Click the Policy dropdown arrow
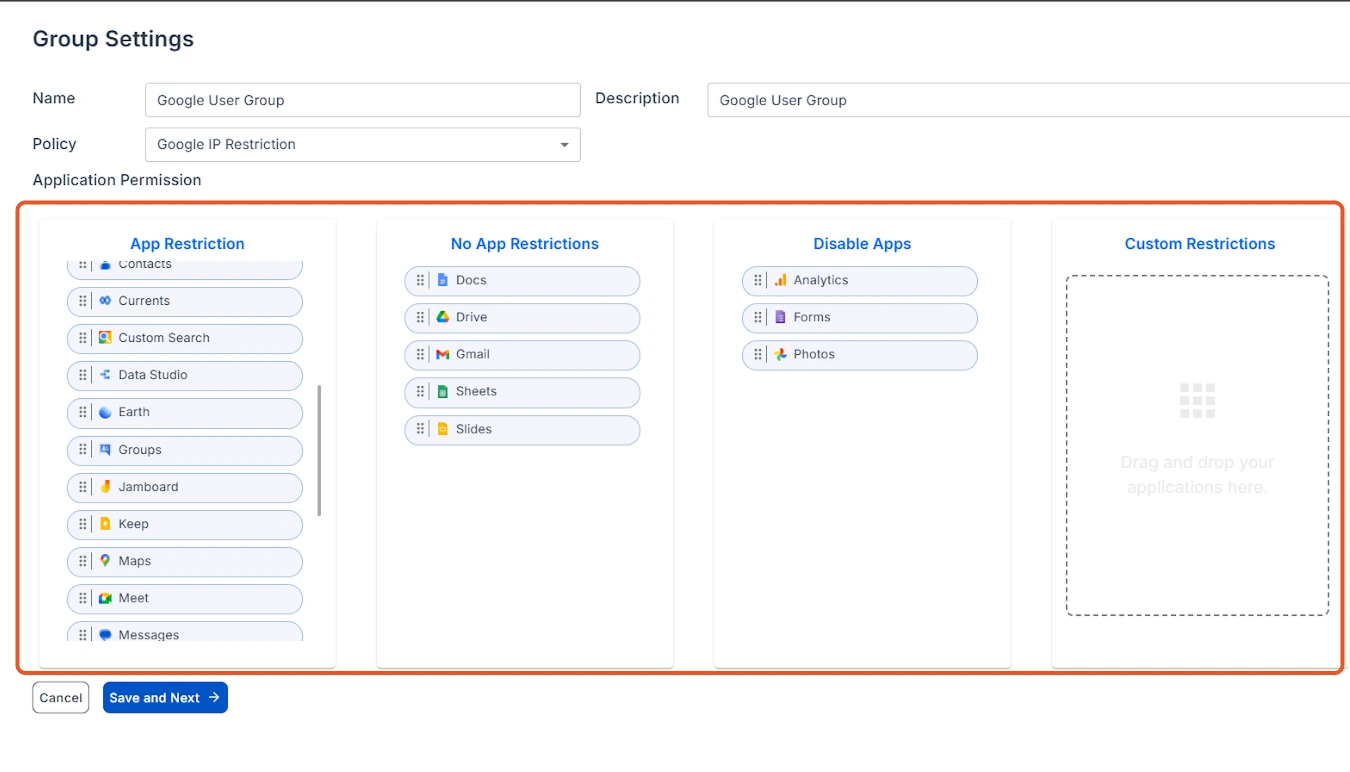1350x772 pixels. 564,145
